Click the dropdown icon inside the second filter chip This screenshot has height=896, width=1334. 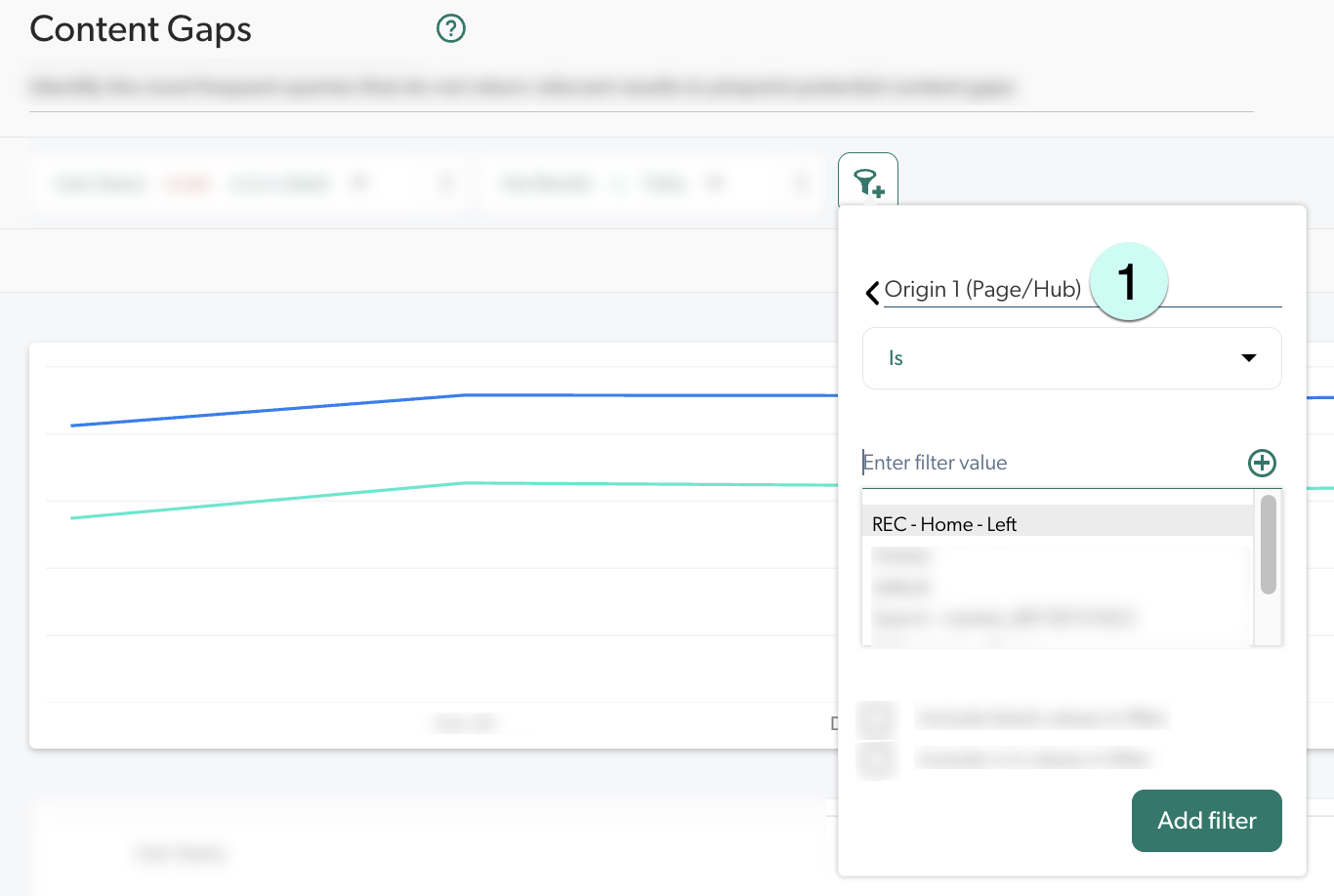(x=717, y=183)
